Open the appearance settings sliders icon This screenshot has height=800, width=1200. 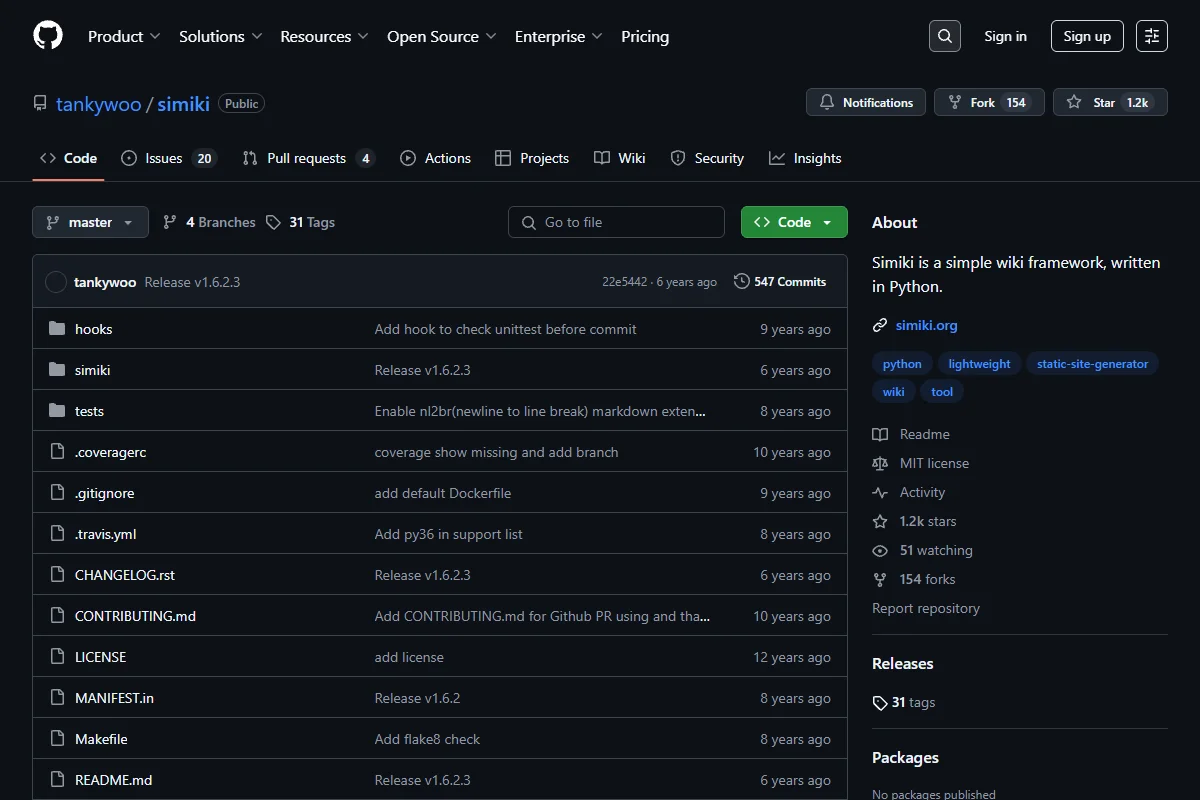pos(1152,36)
